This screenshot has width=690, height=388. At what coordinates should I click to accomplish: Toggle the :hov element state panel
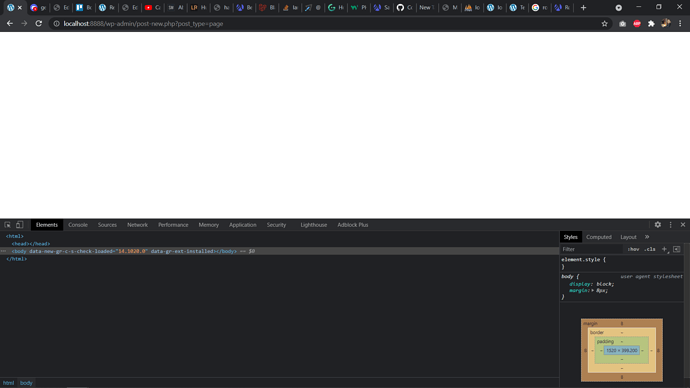[x=634, y=249]
